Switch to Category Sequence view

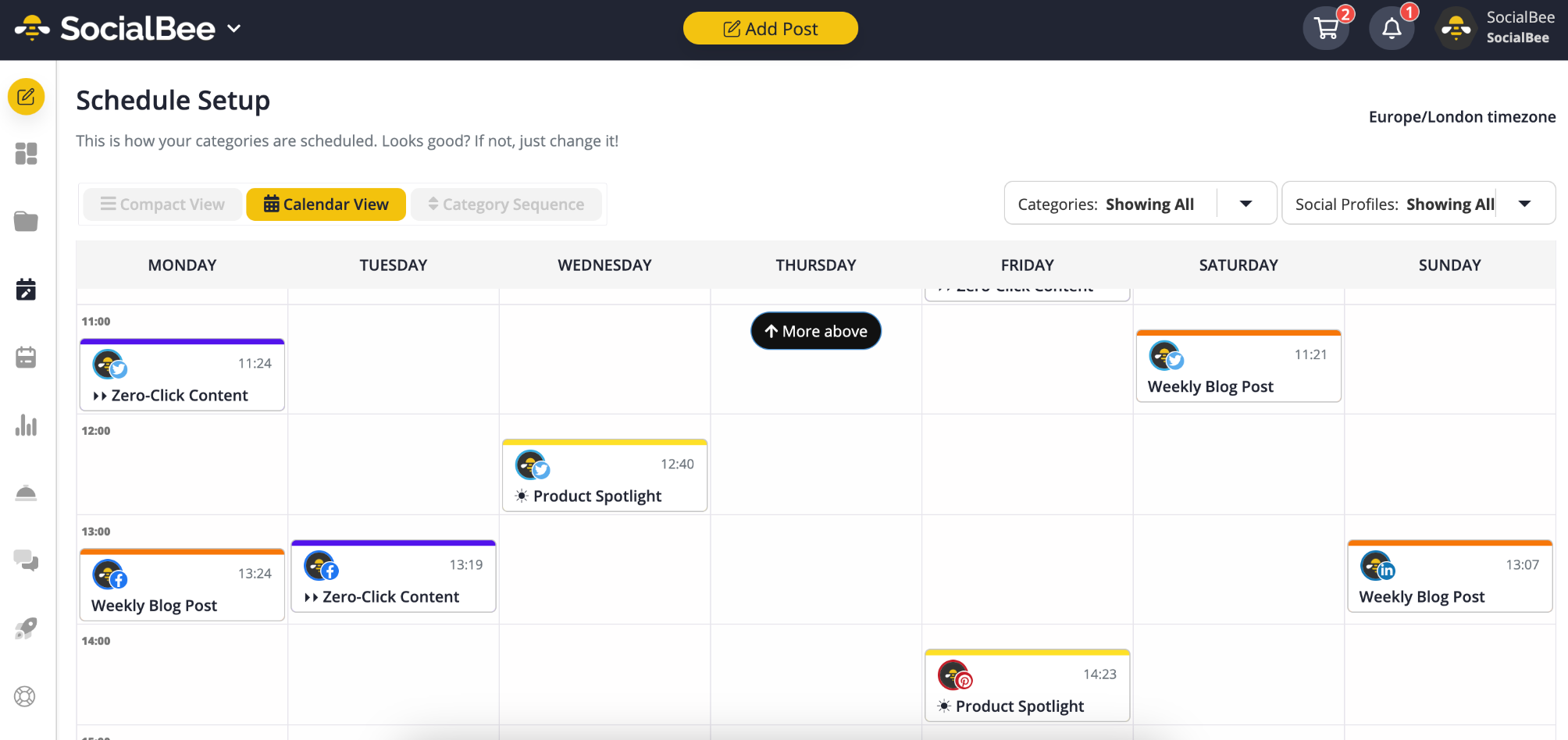tap(506, 205)
